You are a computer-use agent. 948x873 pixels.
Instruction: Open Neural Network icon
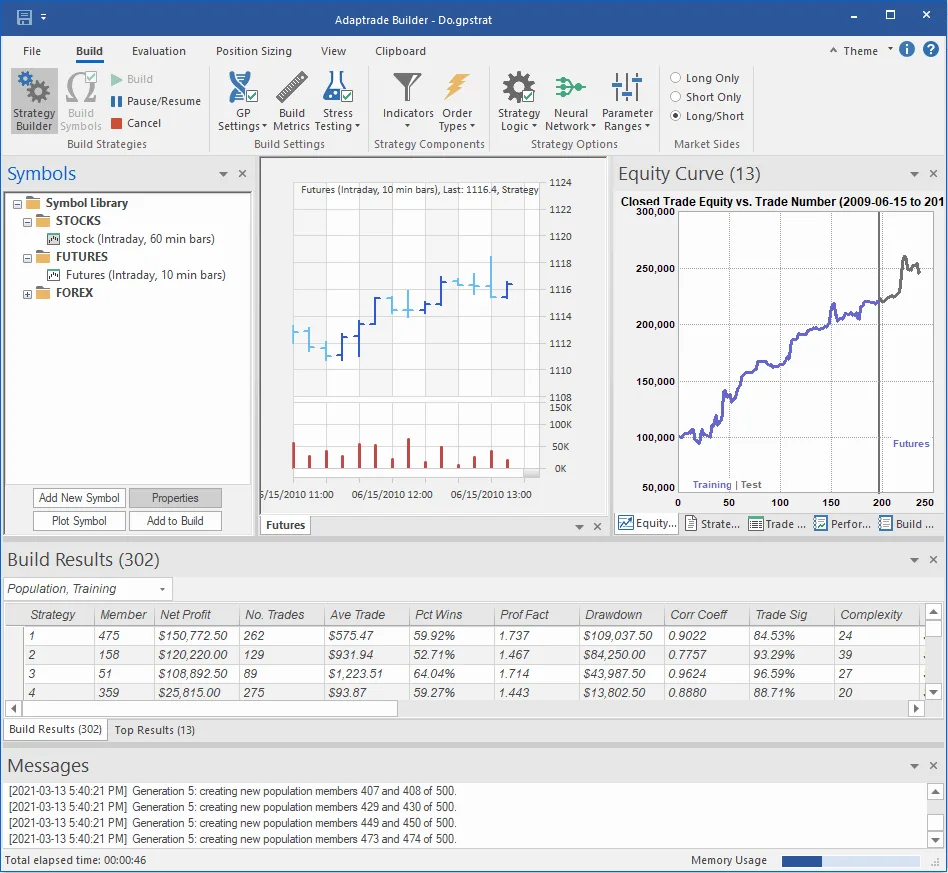click(570, 88)
